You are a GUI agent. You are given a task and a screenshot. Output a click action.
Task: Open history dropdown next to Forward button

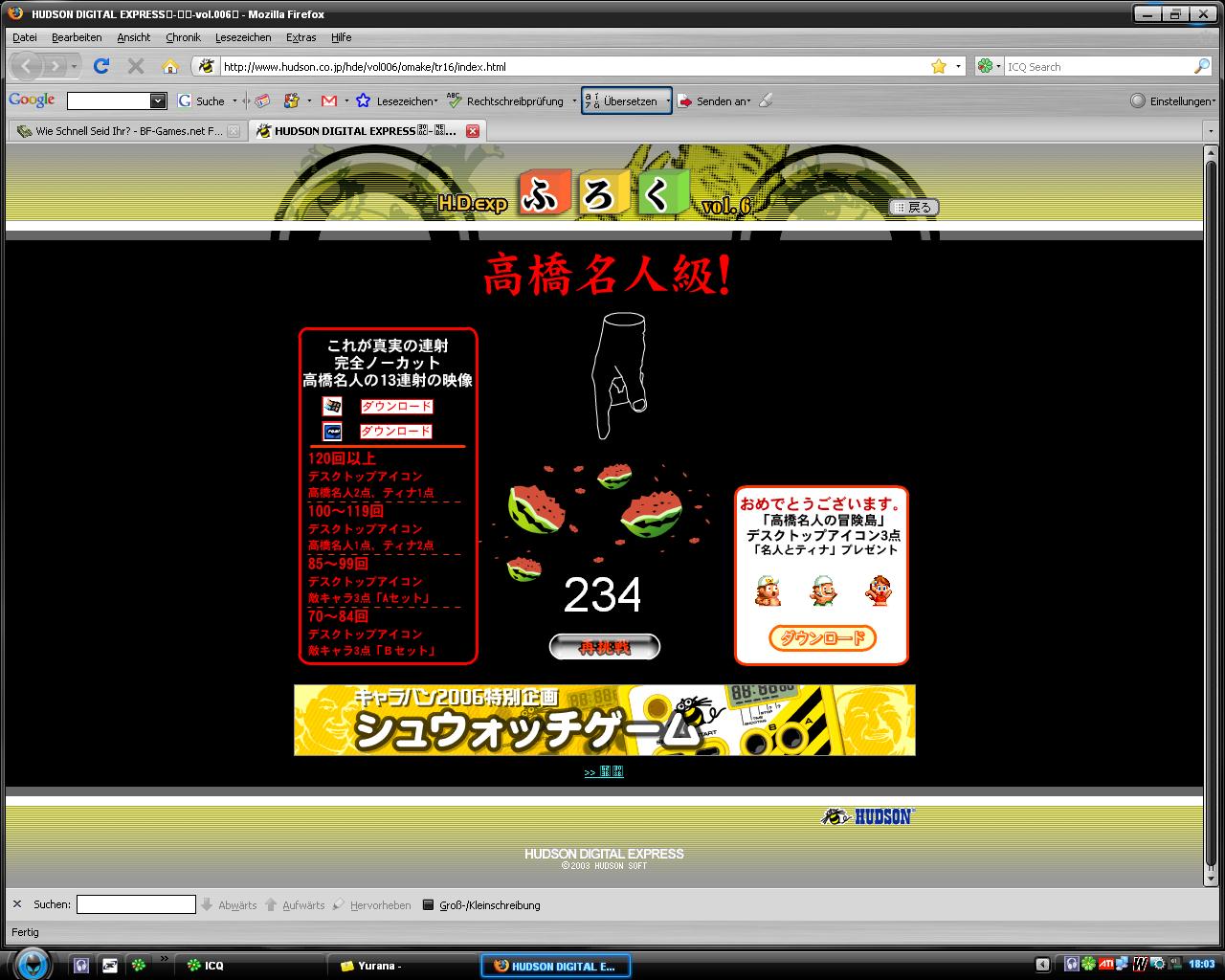(x=75, y=66)
